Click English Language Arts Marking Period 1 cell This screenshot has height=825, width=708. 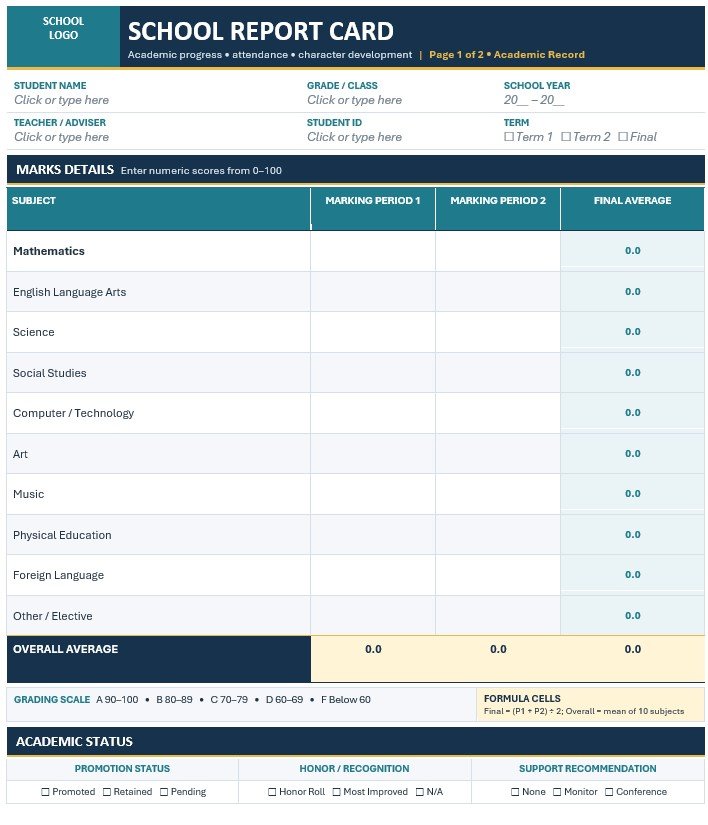point(373,292)
